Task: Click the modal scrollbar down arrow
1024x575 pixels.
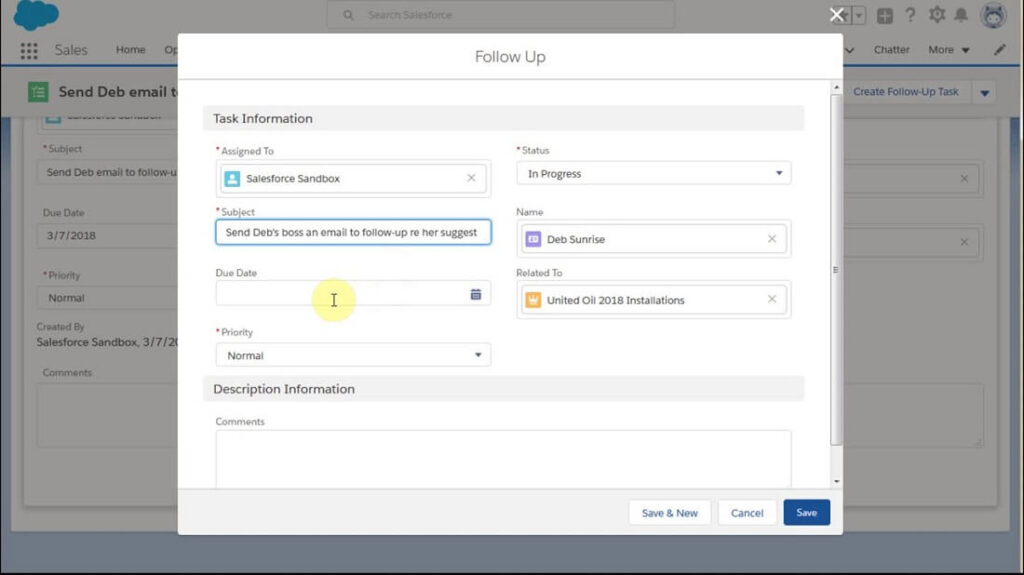Action: click(837, 482)
